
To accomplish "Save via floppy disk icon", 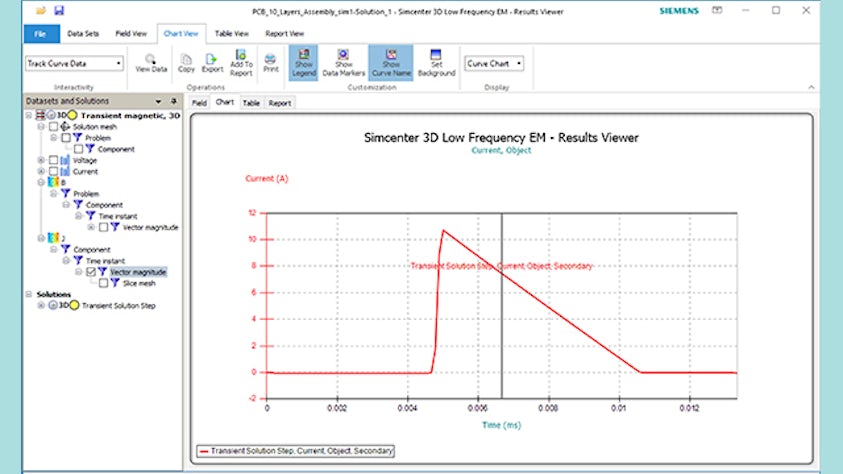I will point(59,10).
